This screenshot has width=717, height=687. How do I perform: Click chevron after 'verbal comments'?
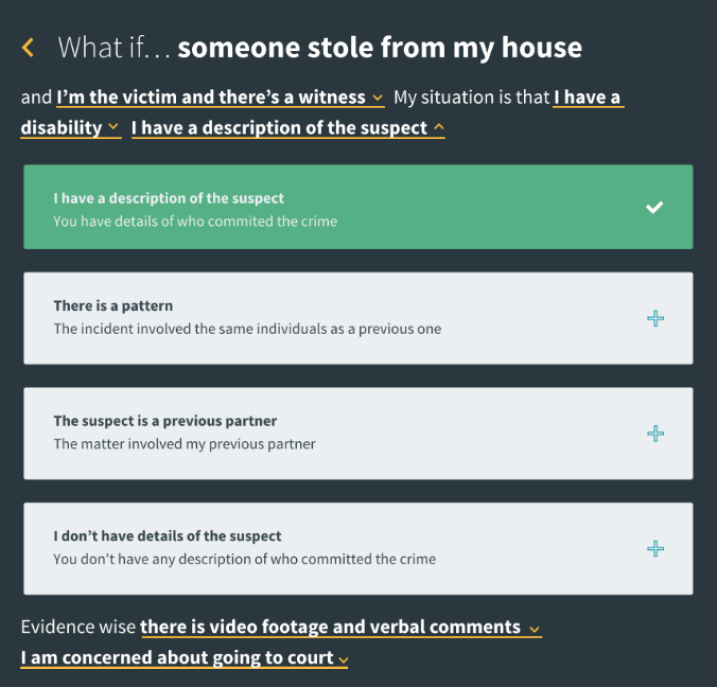(x=534, y=630)
